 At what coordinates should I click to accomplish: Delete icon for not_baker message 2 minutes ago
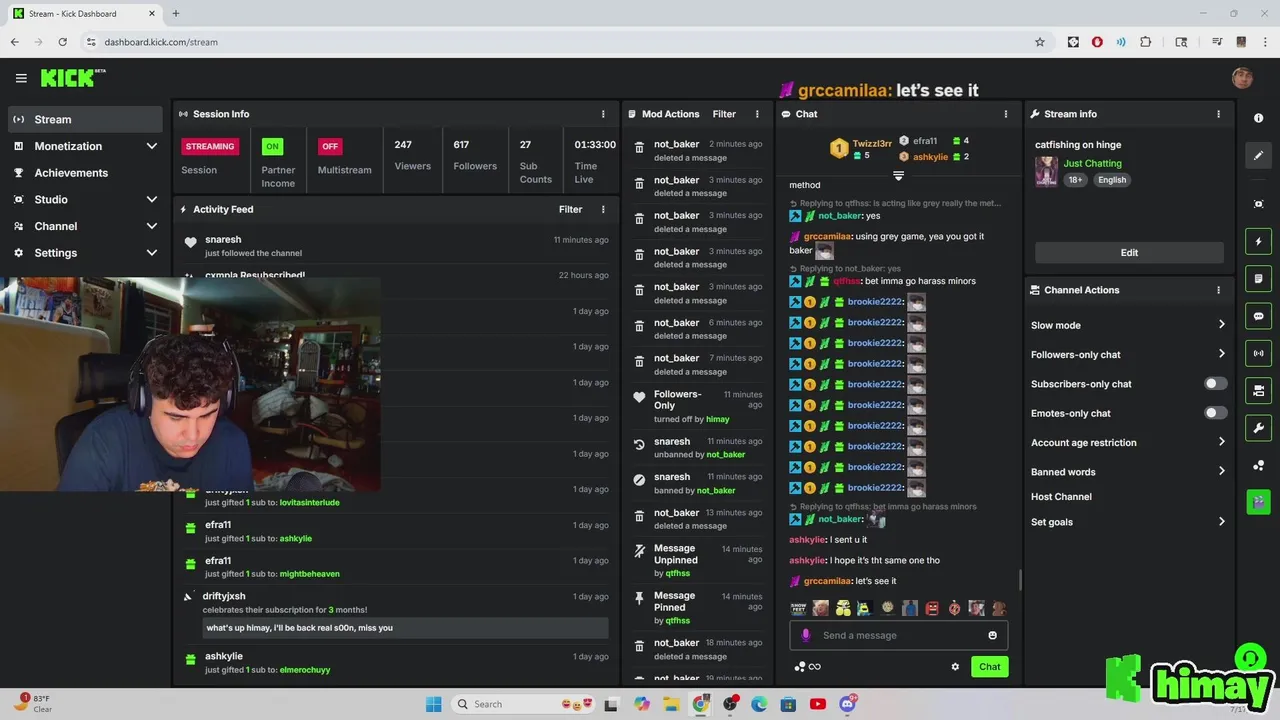639,148
